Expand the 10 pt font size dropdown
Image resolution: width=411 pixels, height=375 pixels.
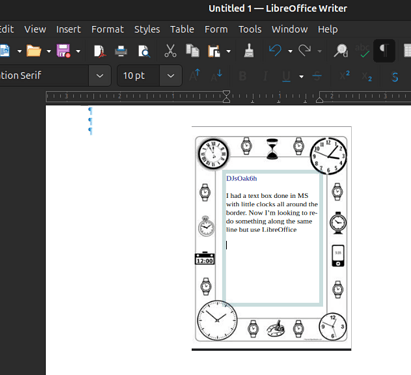point(171,76)
